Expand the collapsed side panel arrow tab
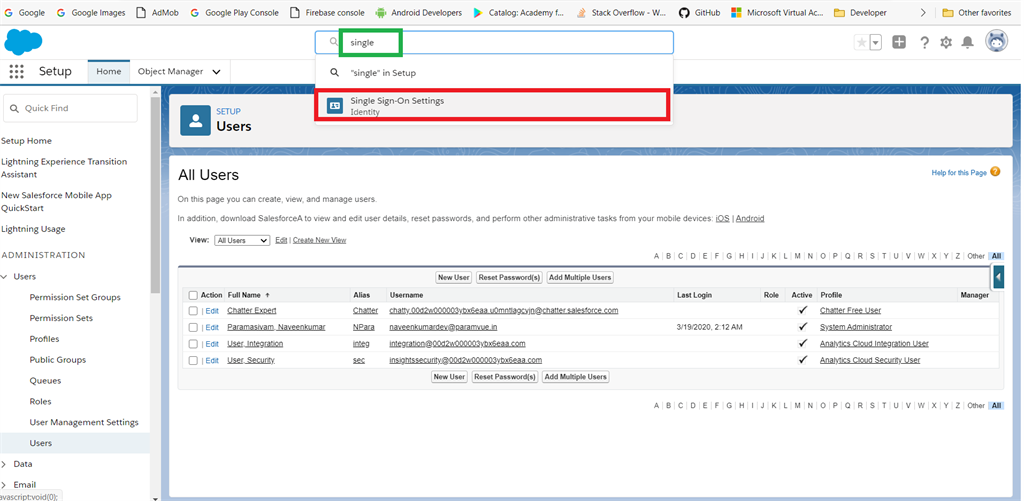 pyautogui.click(x=999, y=278)
